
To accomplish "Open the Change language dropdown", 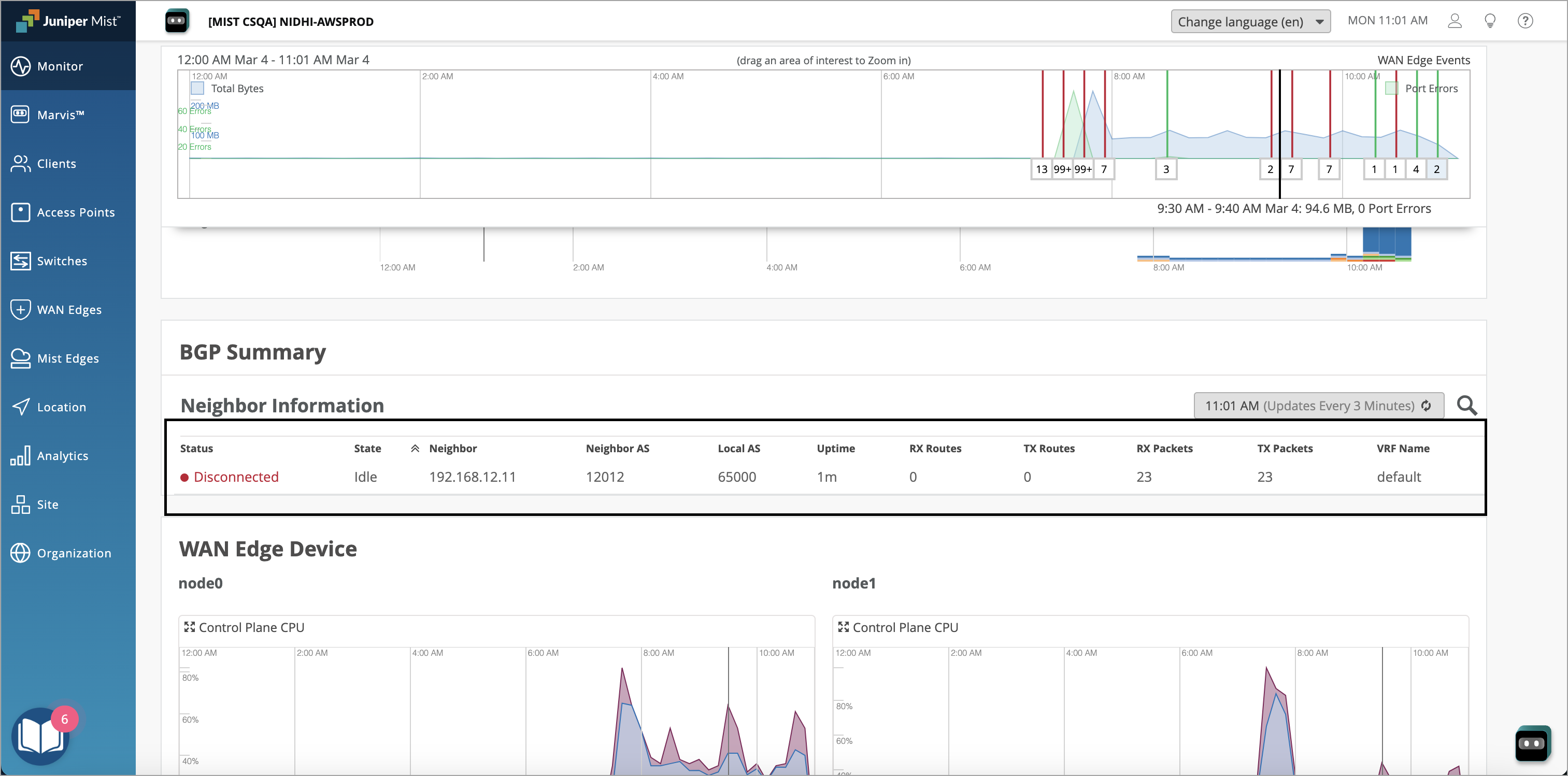I will (1250, 22).
